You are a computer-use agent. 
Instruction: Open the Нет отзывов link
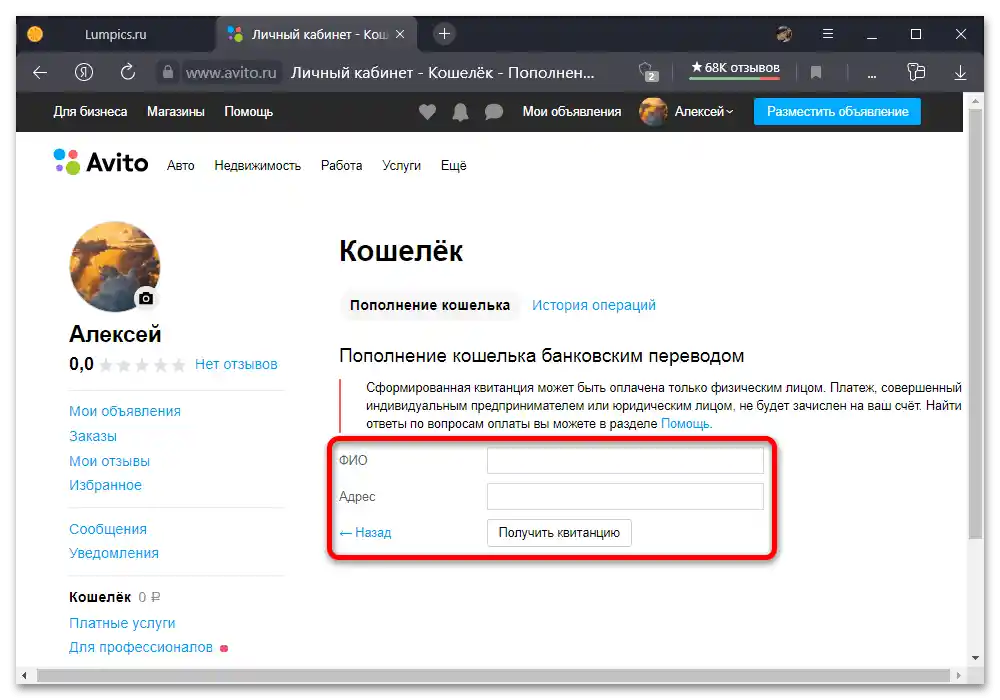pos(236,365)
